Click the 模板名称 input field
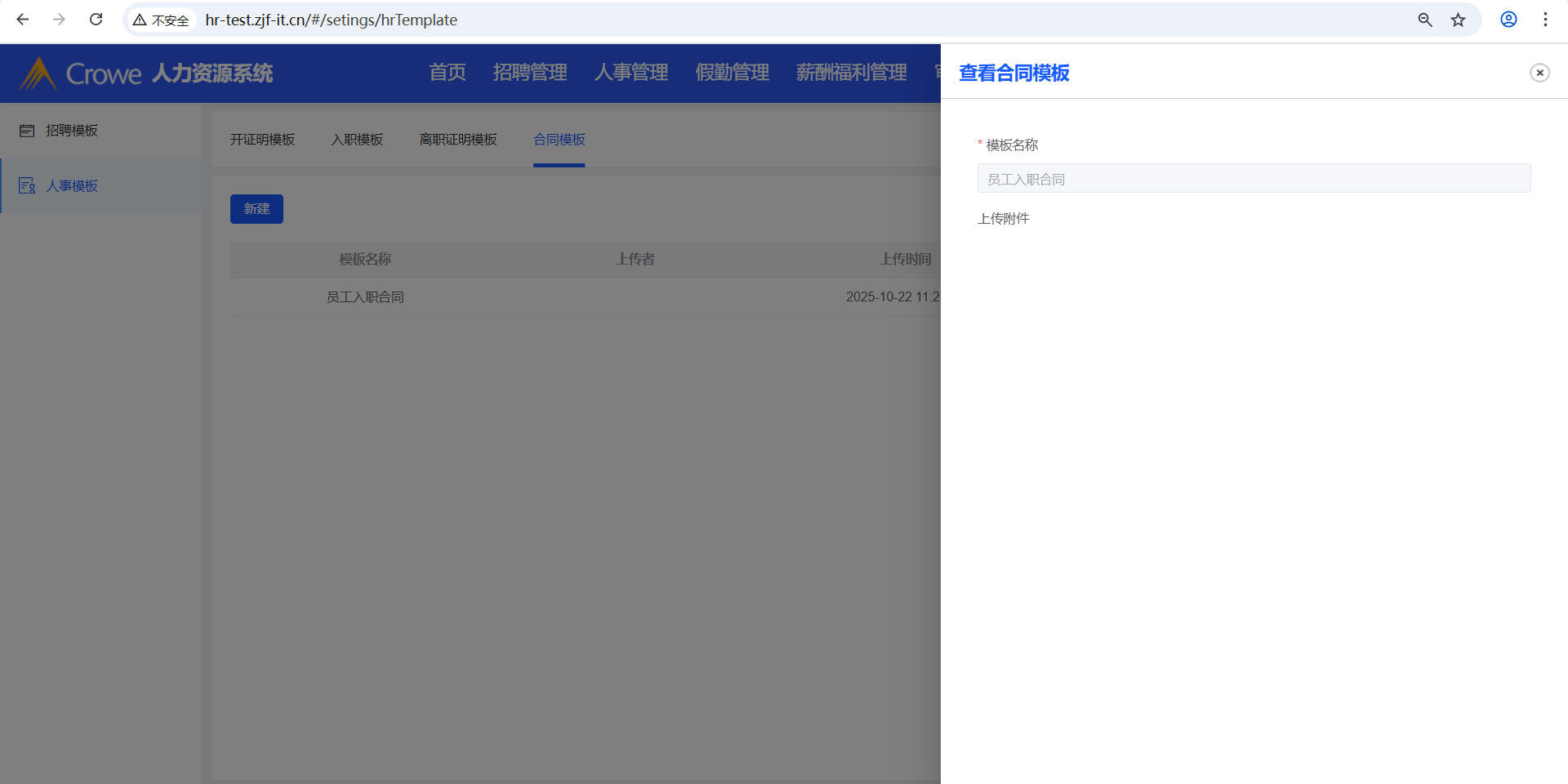The image size is (1568, 784). tap(1254, 179)
